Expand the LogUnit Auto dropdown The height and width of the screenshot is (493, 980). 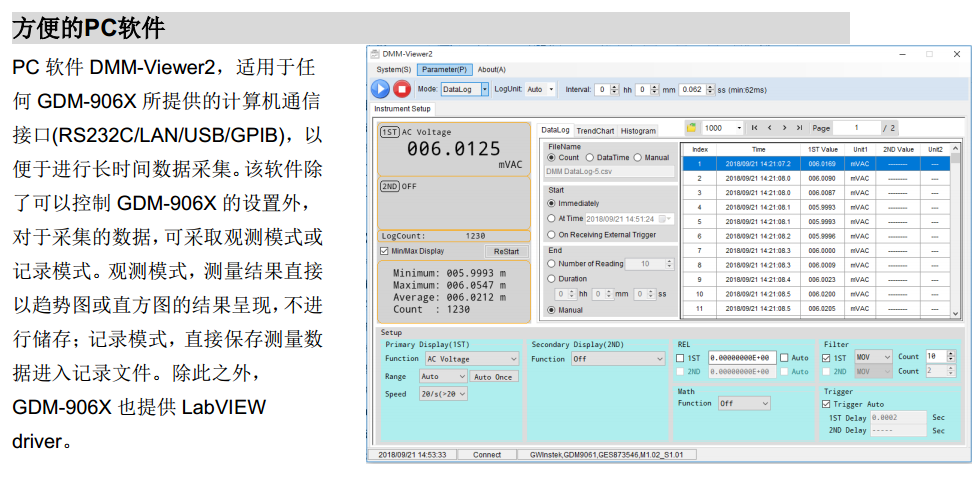551,89
